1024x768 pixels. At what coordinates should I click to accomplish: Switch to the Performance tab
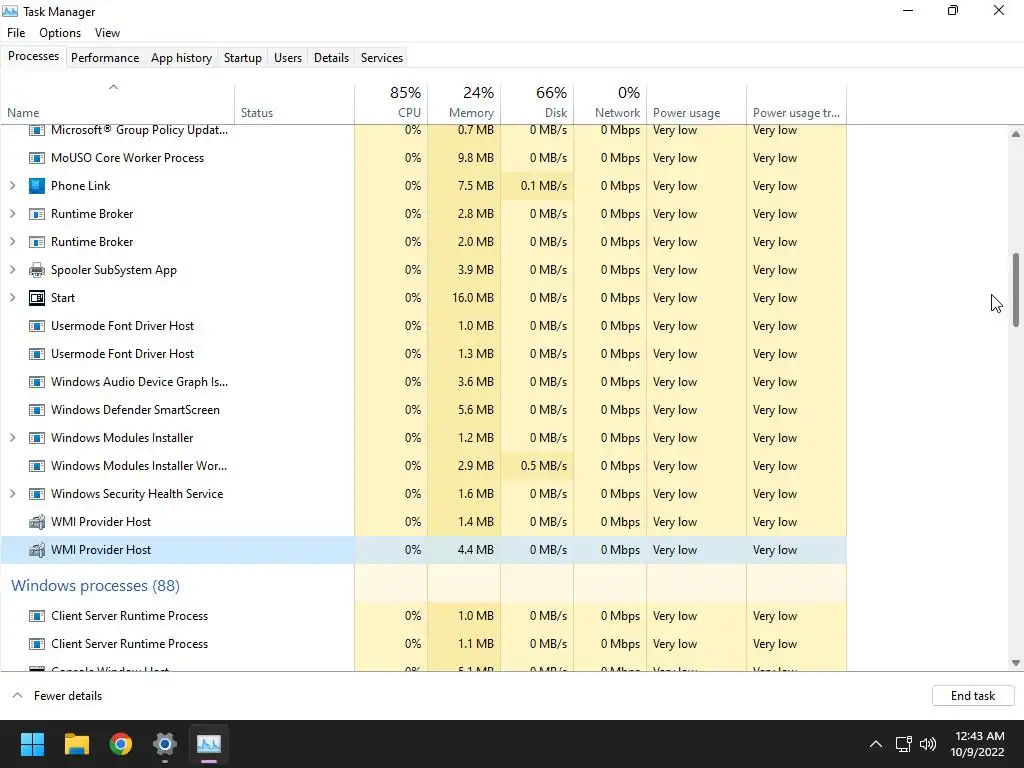point(105,57)
